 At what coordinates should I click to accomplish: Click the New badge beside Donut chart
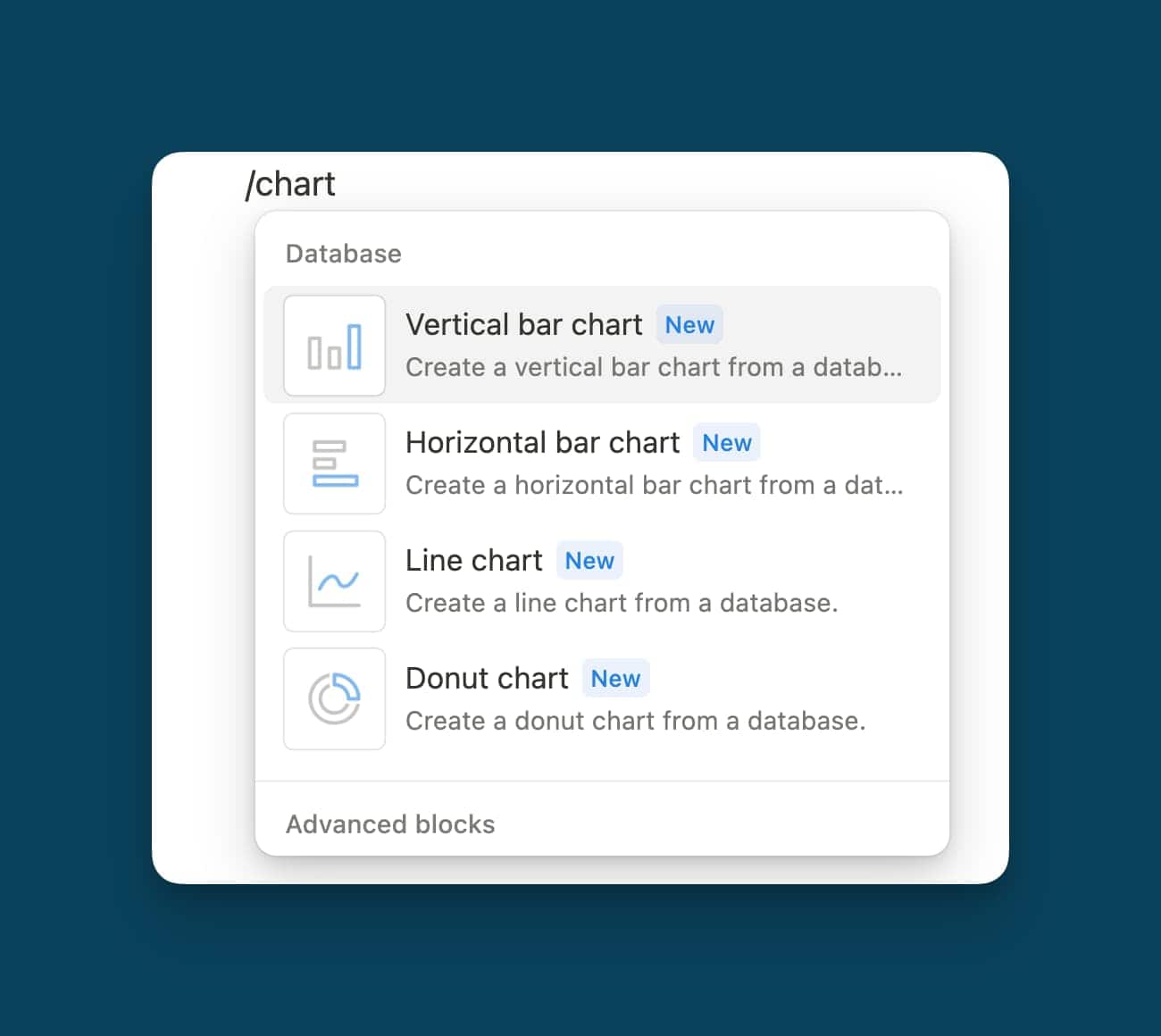(x=615, y=679)
